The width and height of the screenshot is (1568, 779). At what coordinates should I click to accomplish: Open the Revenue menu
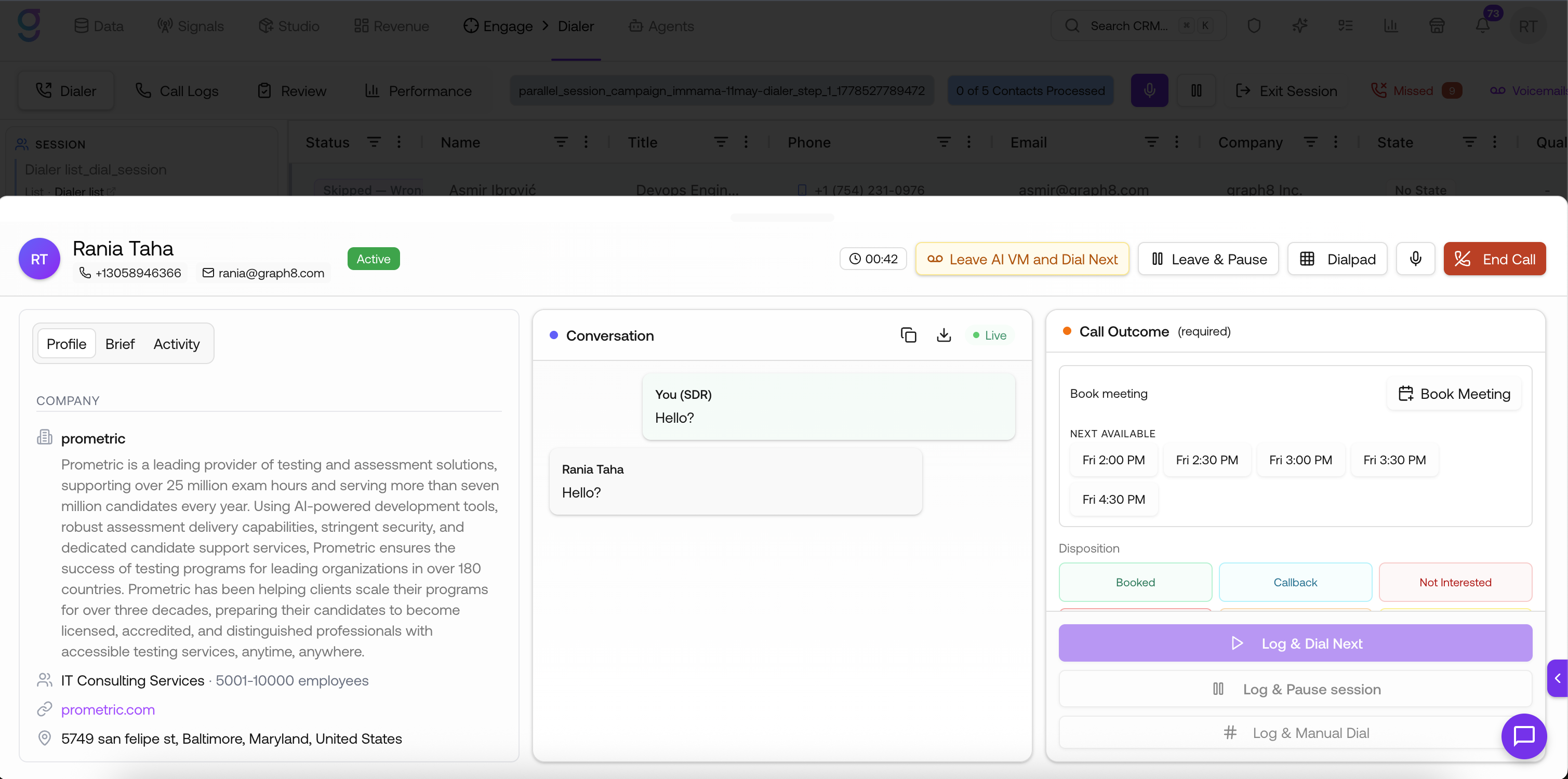392,25
